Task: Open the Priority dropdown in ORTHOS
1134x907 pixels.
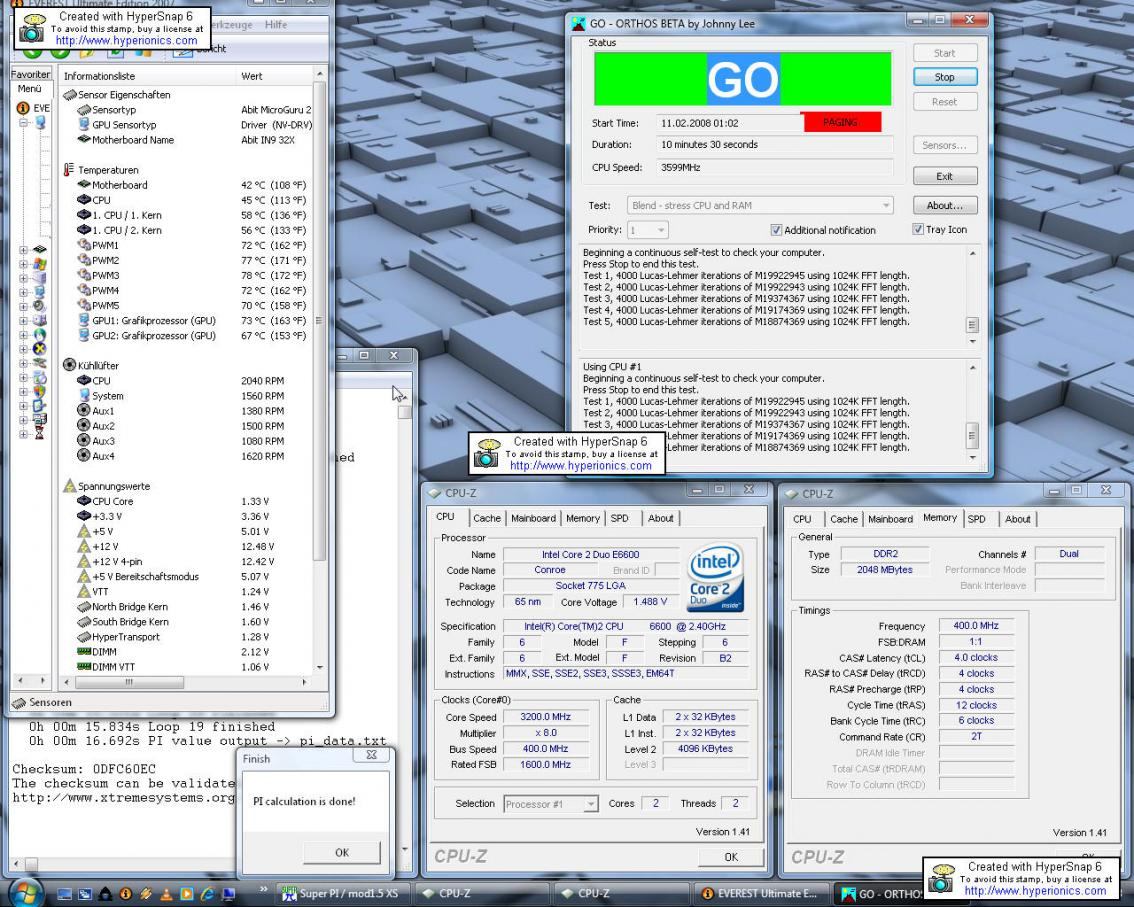Action: [x=647, y=230]
